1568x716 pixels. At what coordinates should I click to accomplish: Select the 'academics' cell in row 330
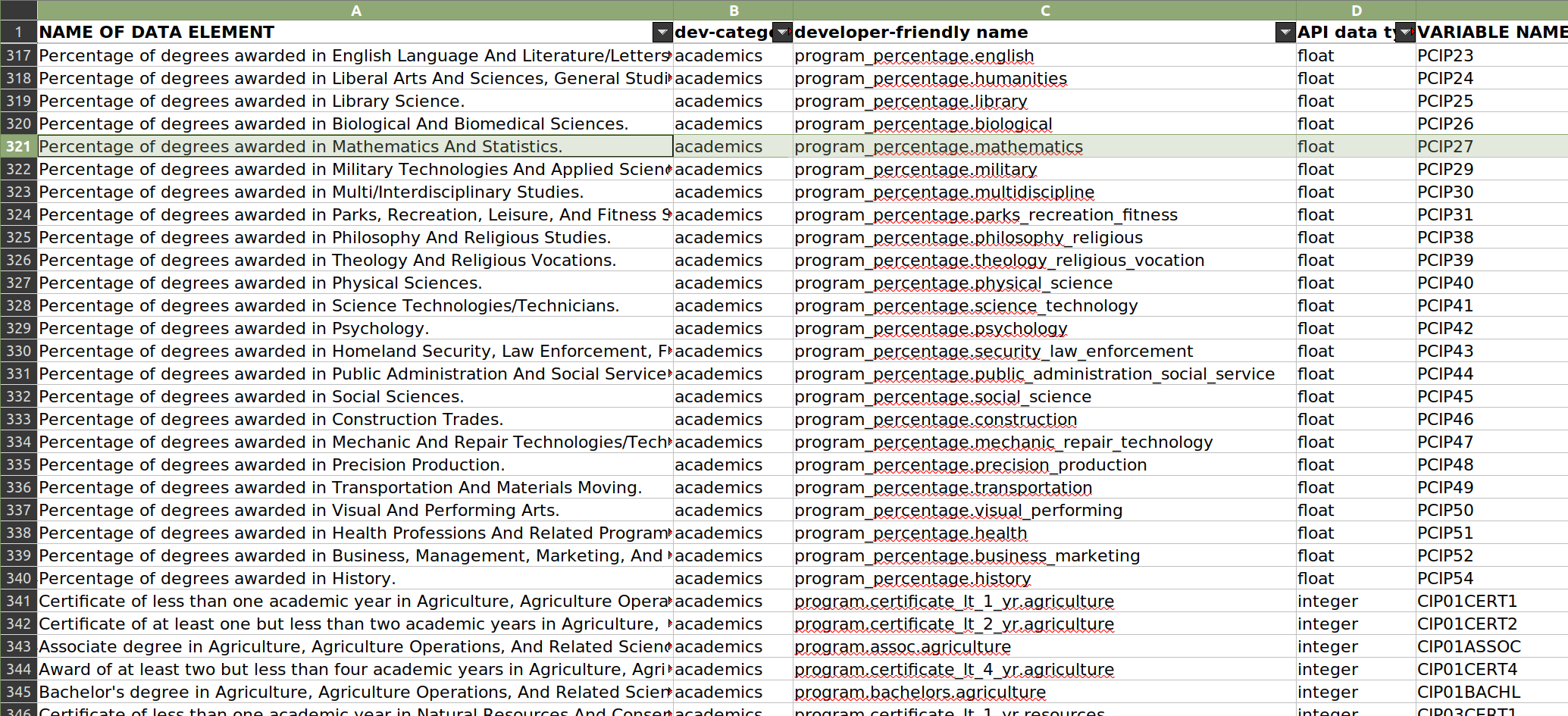pyautogui.click(x=732, y=351)
